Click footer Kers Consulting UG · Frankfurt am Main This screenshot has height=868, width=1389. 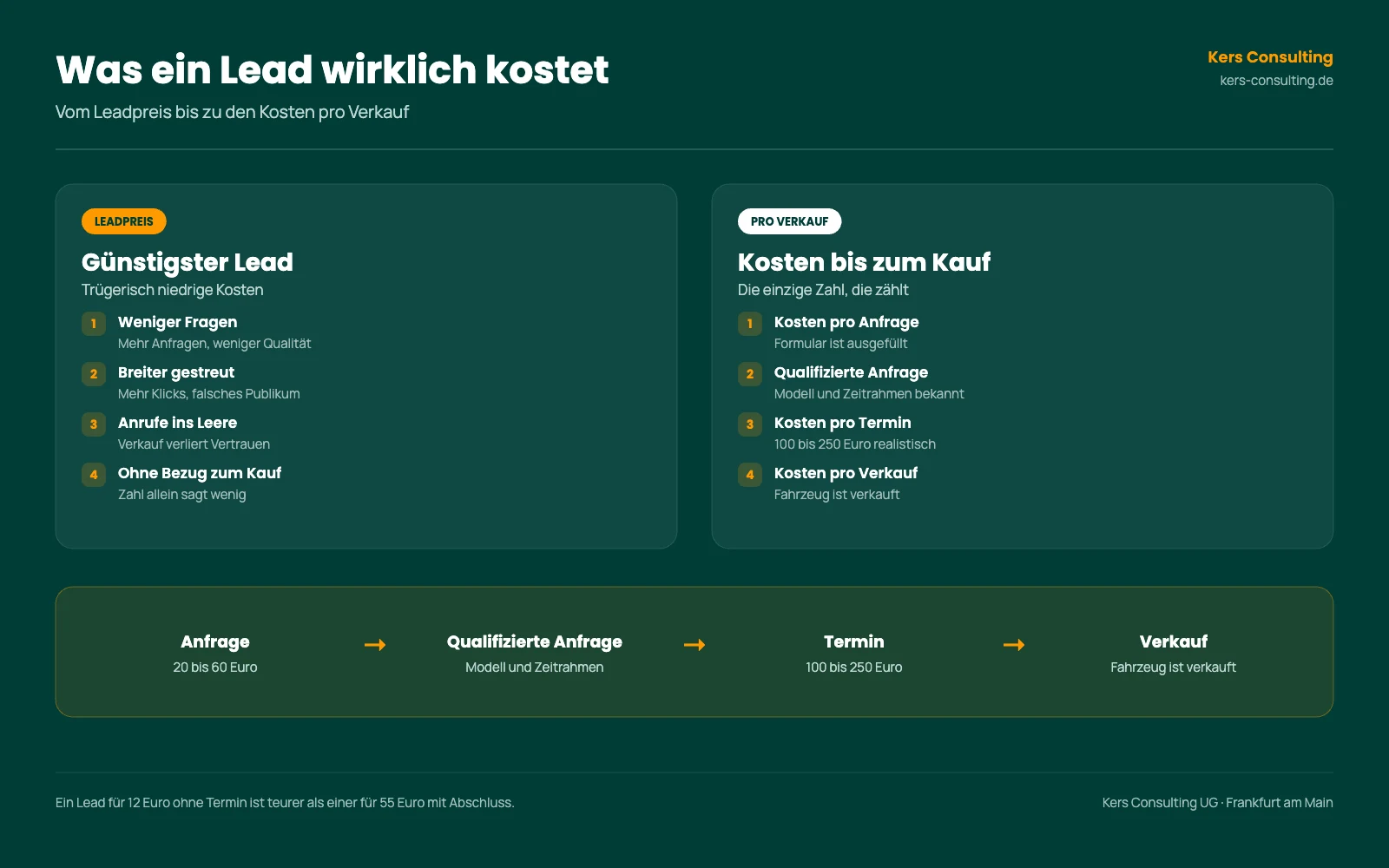[x=1218, y=803]
